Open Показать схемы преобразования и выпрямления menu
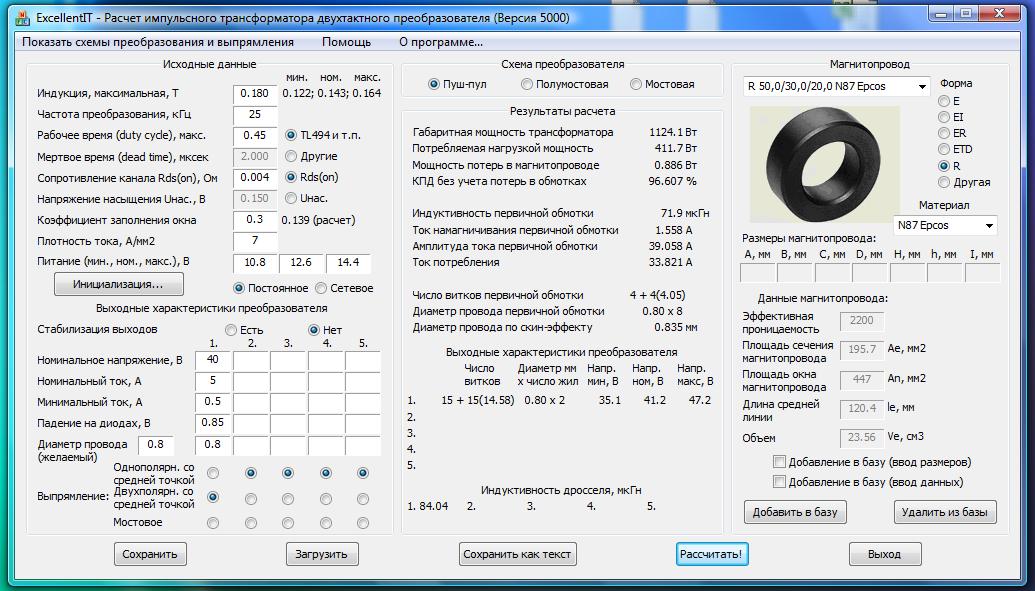The height and width of the screenshot is (591, 1035). [158, 42]
